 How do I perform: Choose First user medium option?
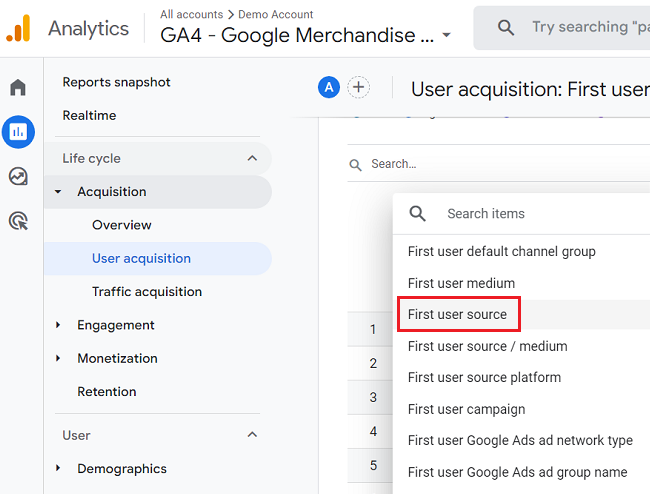pyautogui.click(x=461, y=283)
